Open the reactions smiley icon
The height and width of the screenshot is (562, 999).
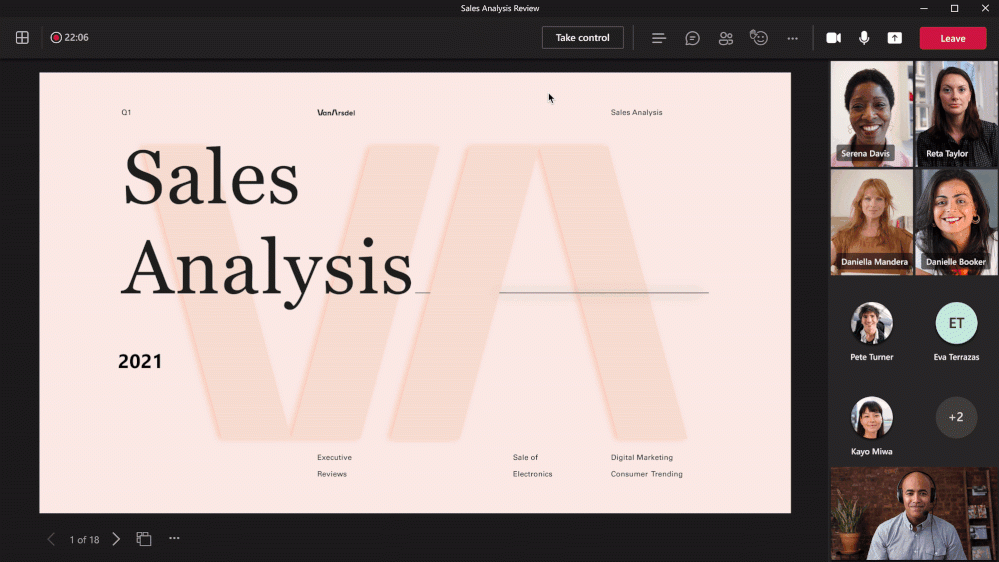(x=759, y=38)
